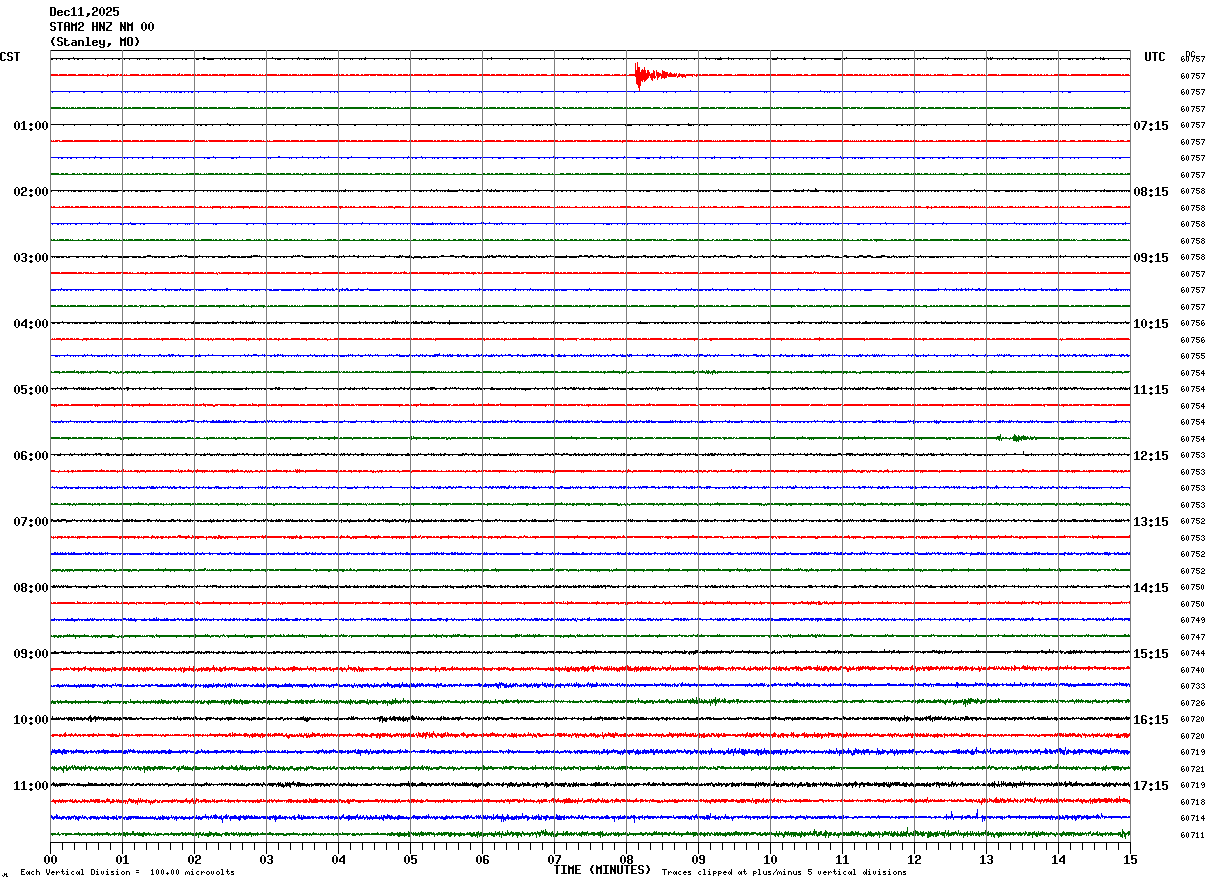The height and width of the screenshot is (886, 1210).
Task: Click the DC offset value 60721
Action: coord(1193,769)
